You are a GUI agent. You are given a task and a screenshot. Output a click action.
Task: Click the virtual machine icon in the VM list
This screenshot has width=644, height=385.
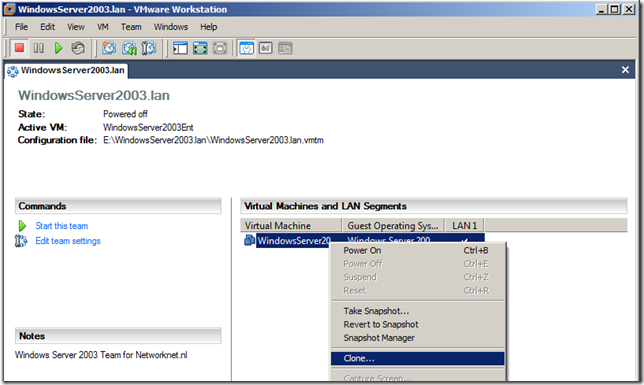point(249,240)
